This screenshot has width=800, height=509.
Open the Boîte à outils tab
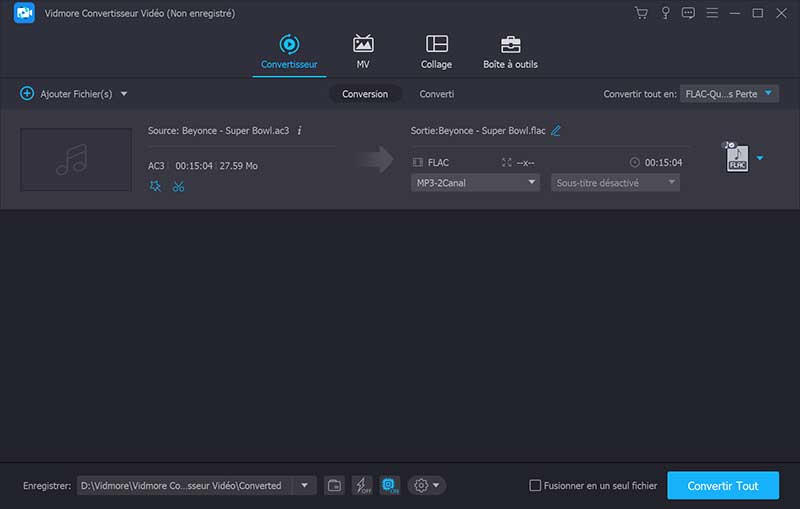[510, 52]
